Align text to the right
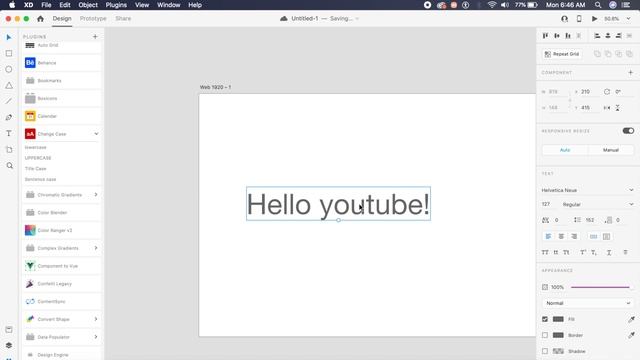This screenshot has height=360, width=640. 574,236
